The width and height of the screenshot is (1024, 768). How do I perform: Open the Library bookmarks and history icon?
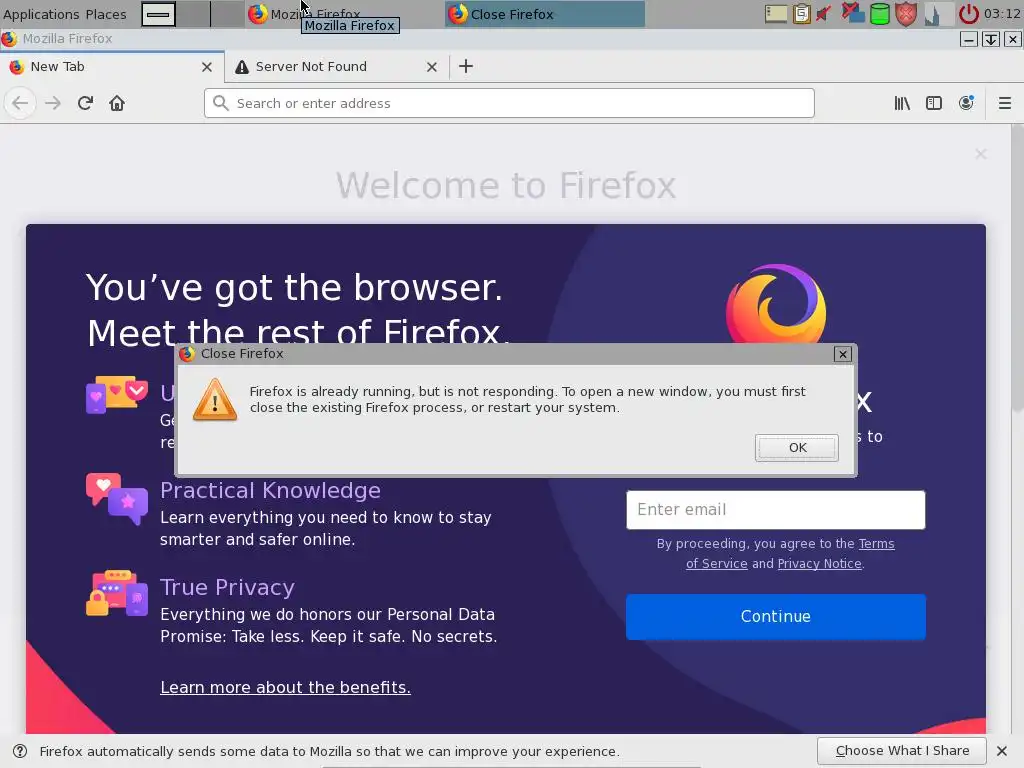(902, 103)
